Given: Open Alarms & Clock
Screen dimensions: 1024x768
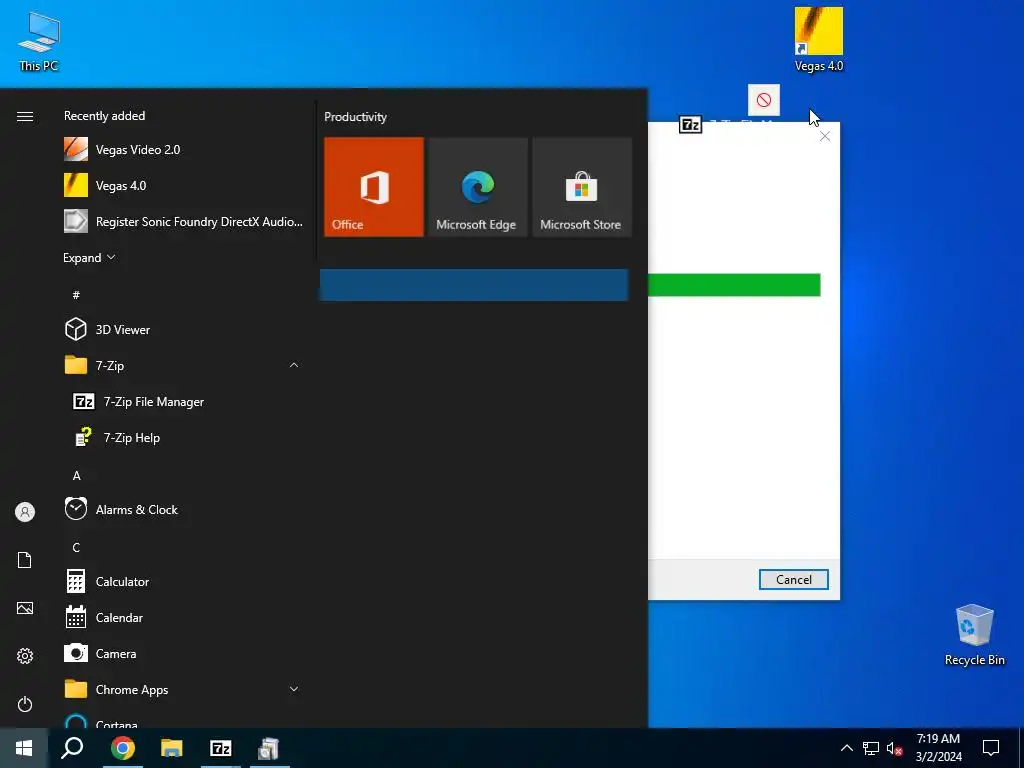Looking at the screenshot, I should coord(183,509).
